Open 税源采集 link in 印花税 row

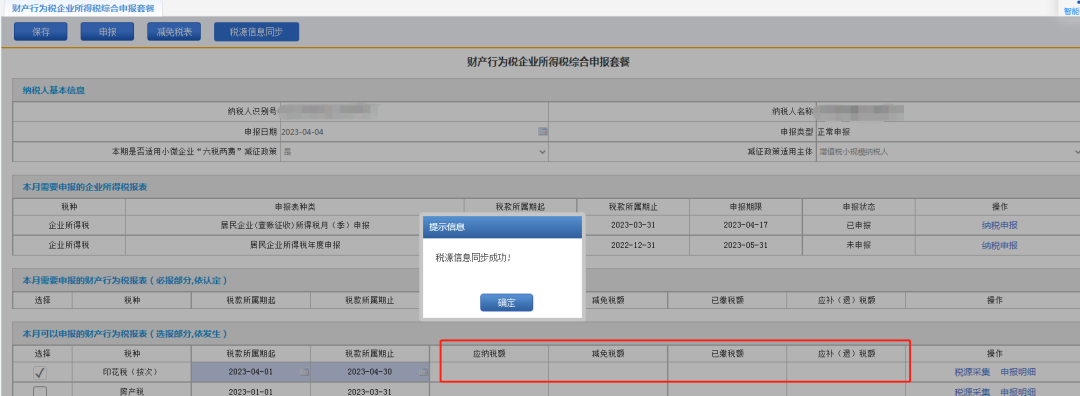pyautogui.click(x=972, y=373)
